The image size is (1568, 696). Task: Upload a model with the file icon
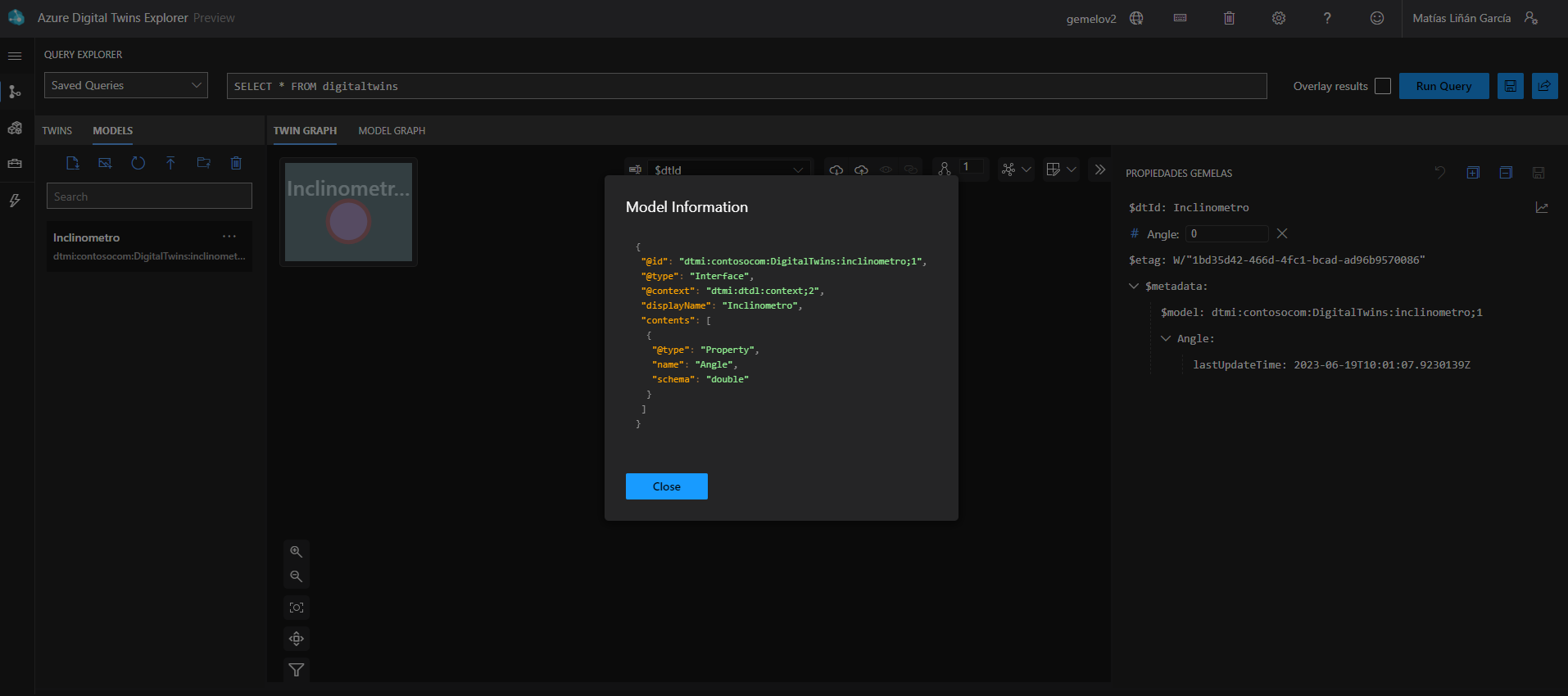(x=73, y=163)
